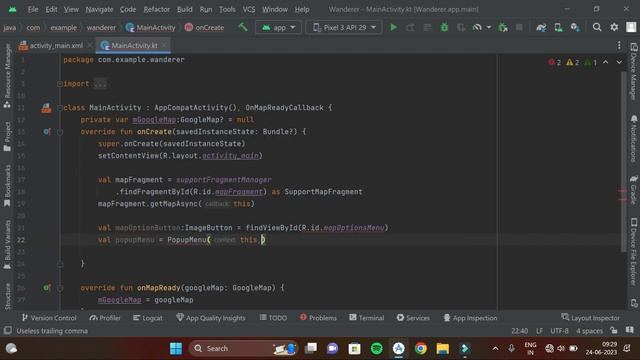This screenshot has width=640, height=360.
Task: Open the Profile app gauge icon
Action: (477, 27)
